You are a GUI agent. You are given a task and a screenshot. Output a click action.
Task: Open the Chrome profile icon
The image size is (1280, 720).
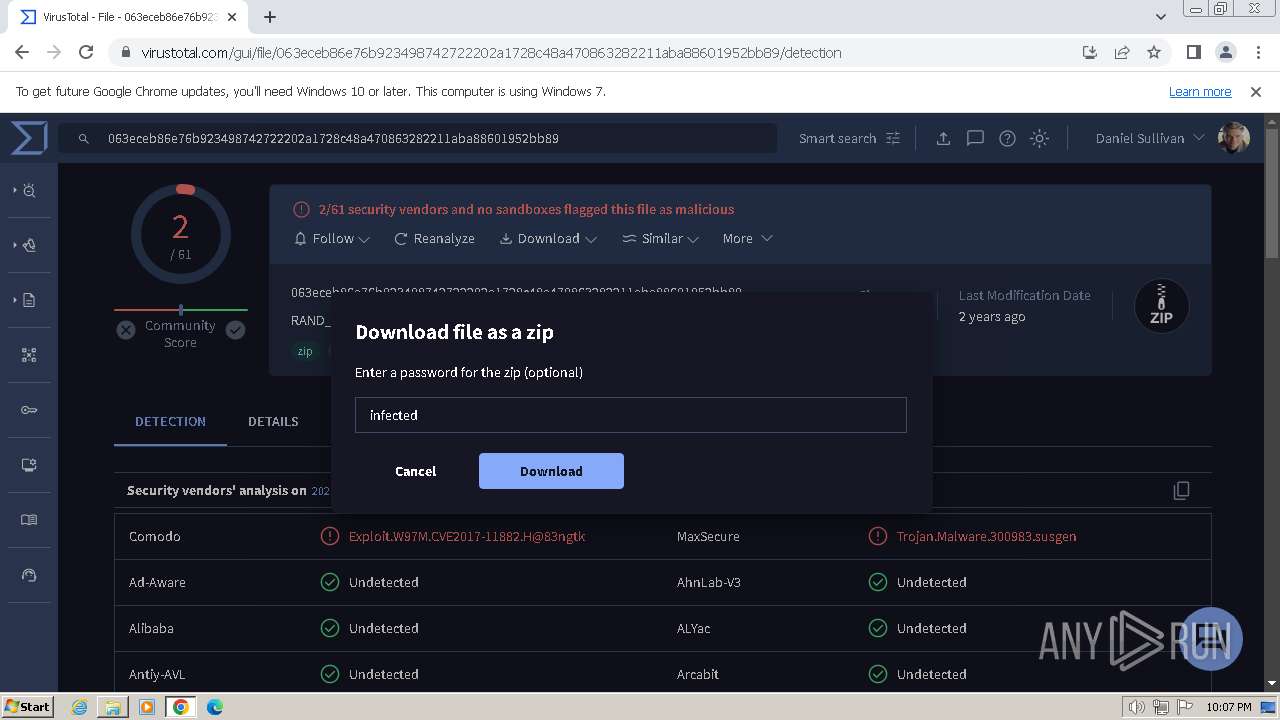pyautogui.click(x=1225, y=52)
